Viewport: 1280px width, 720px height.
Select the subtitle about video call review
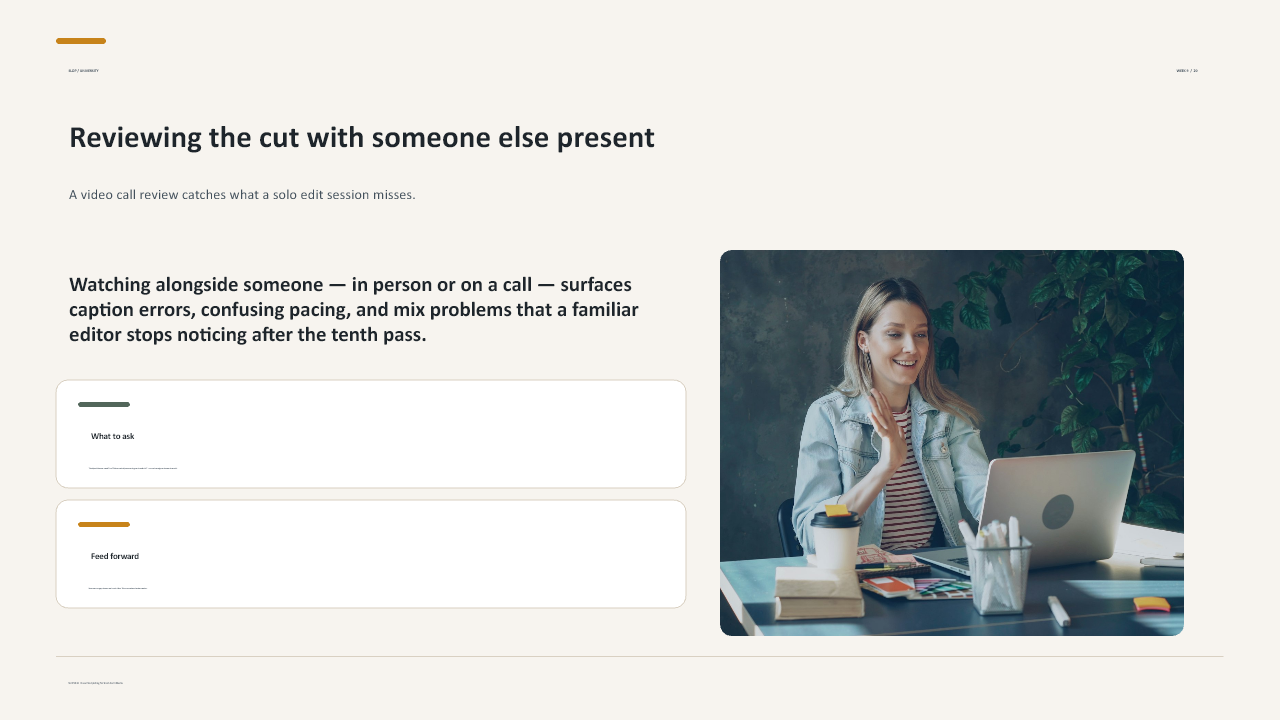click(x=242, y=195)
